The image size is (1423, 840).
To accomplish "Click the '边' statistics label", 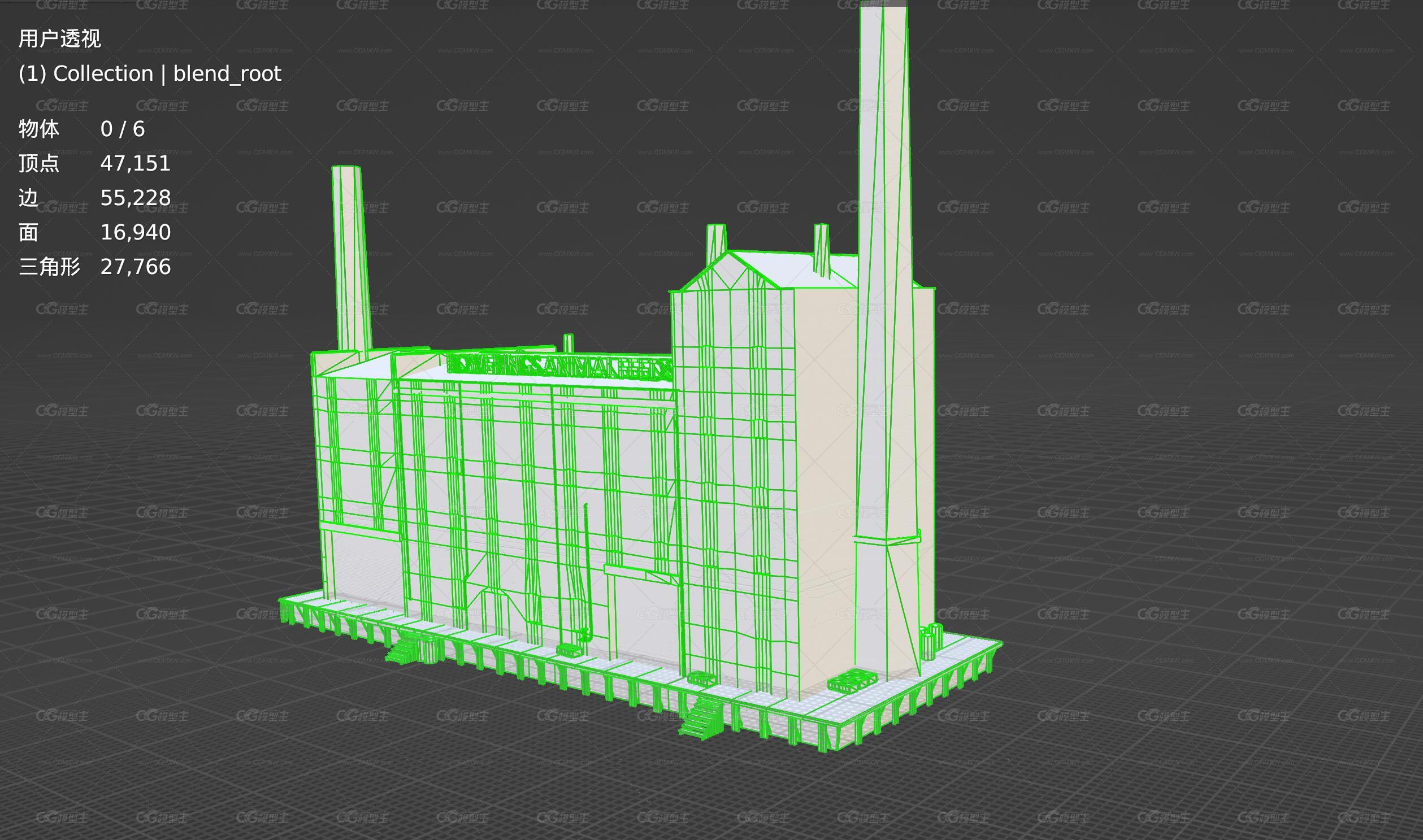I will click(x=28, y=198).
